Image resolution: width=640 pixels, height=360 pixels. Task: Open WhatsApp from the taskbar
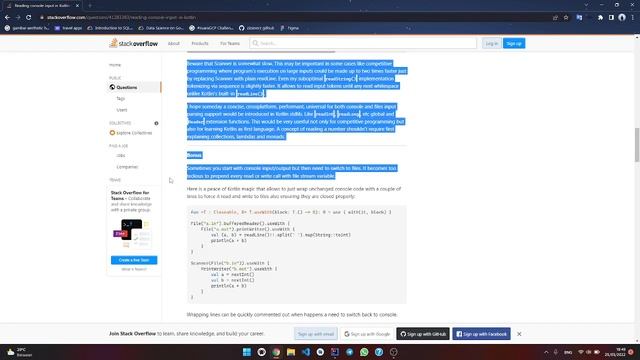click(x=364, y=352)
